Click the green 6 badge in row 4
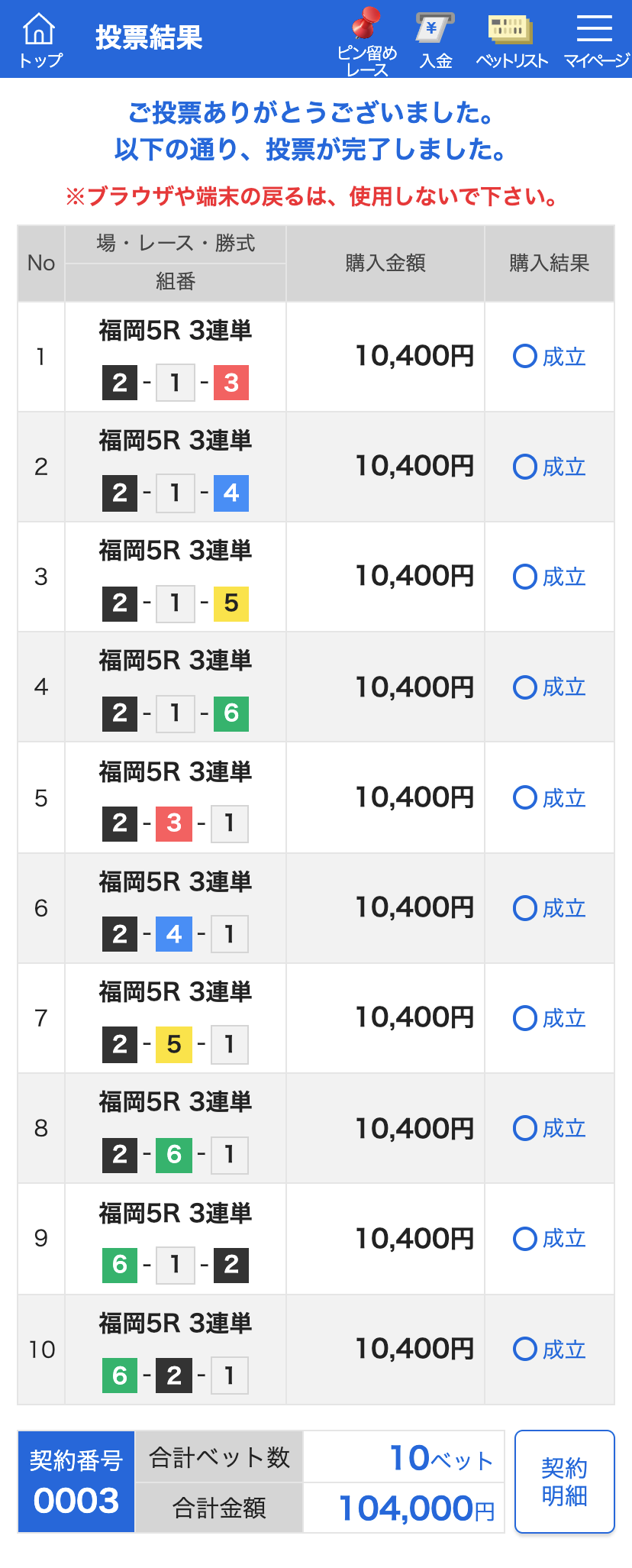Viewport: 632px width, 1568px height. pos(231,713)
